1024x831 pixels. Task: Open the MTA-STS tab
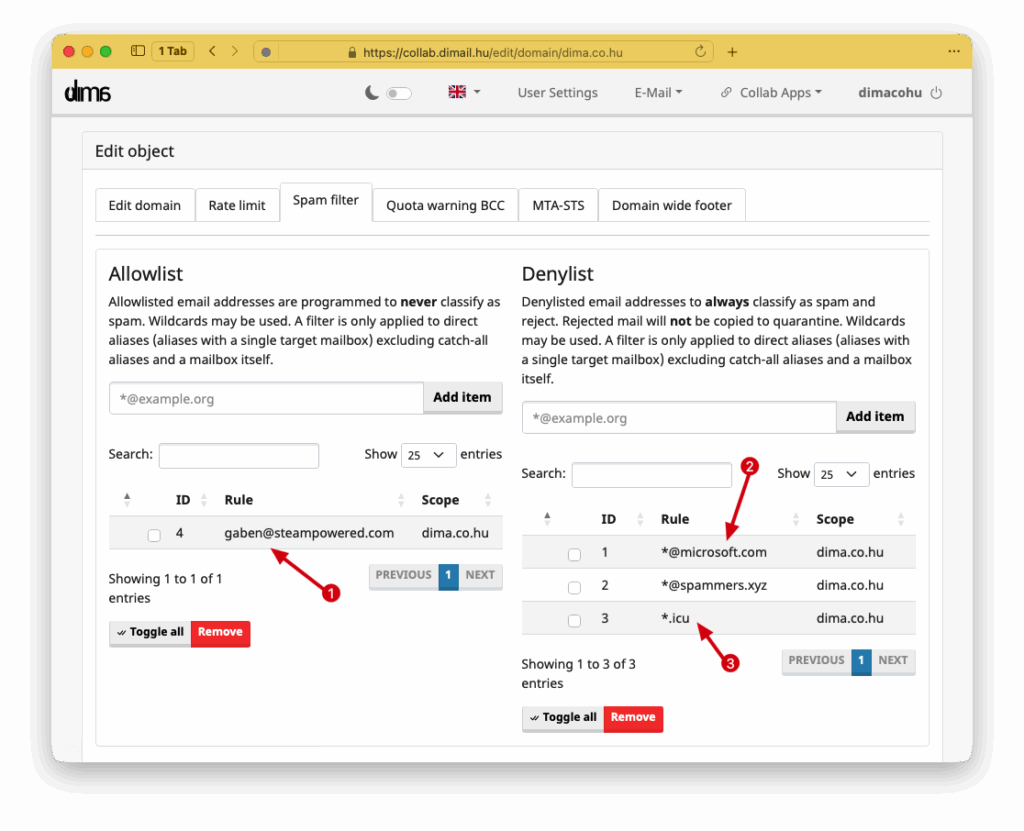coord(558,205)
